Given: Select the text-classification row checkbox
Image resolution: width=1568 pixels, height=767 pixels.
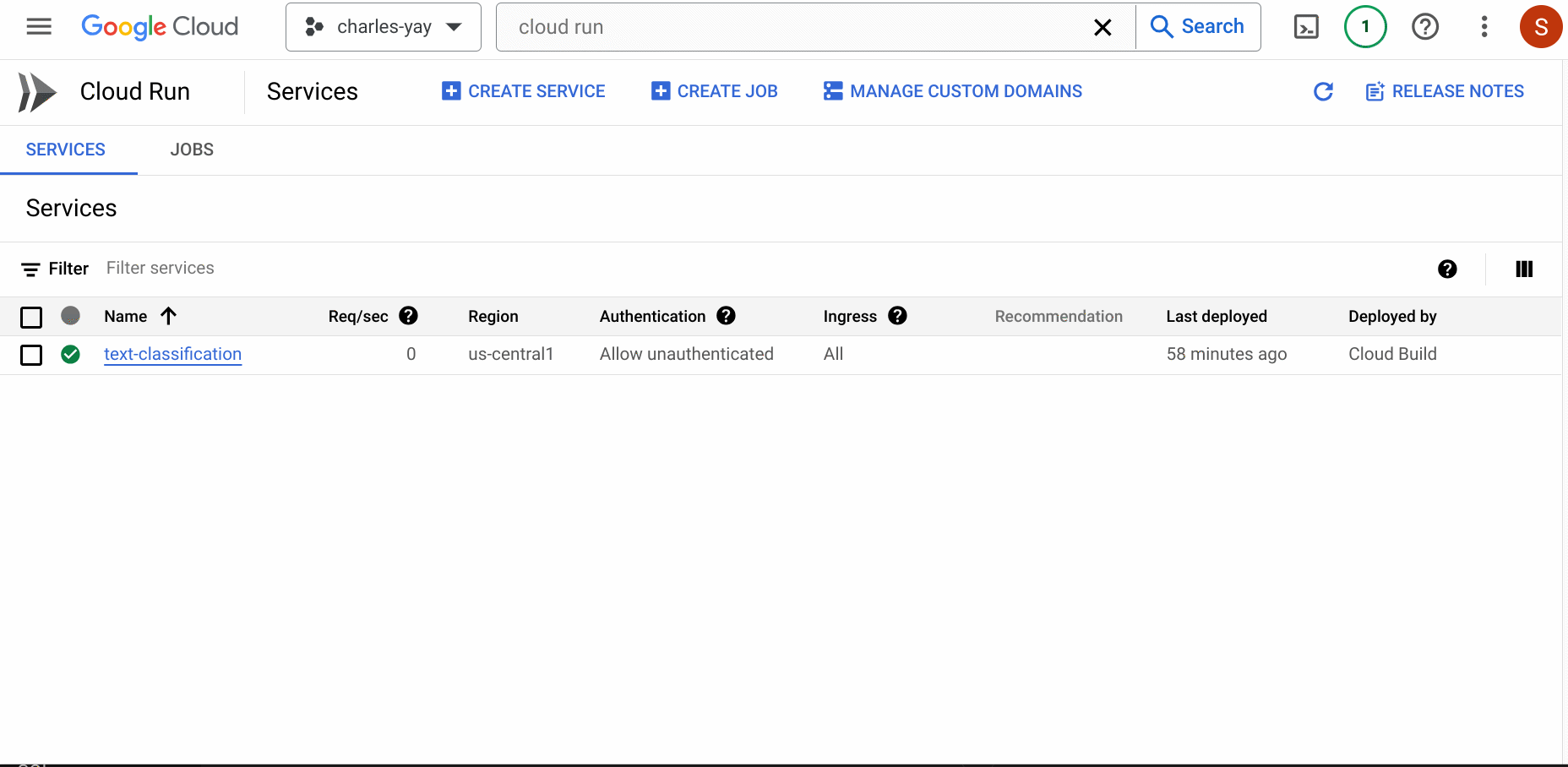Looking at the screenshot, I should tap(31, 355).
